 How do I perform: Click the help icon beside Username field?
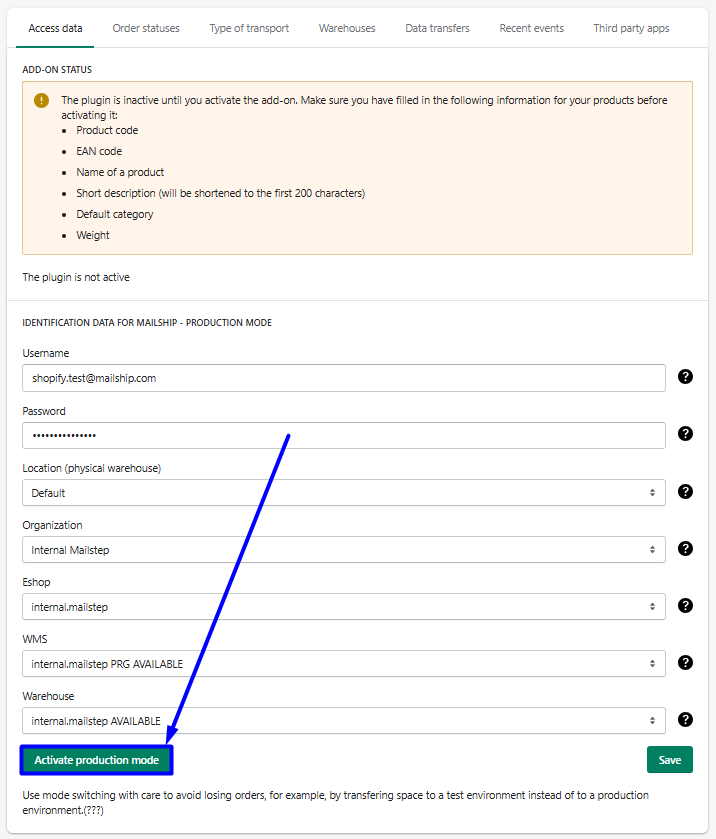tap(685, 377)
